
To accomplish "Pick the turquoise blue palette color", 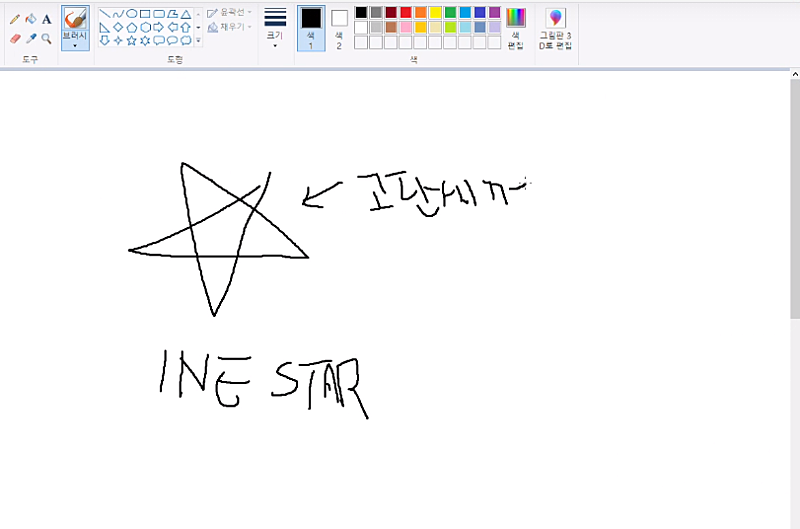I will (x=465, y=12).
